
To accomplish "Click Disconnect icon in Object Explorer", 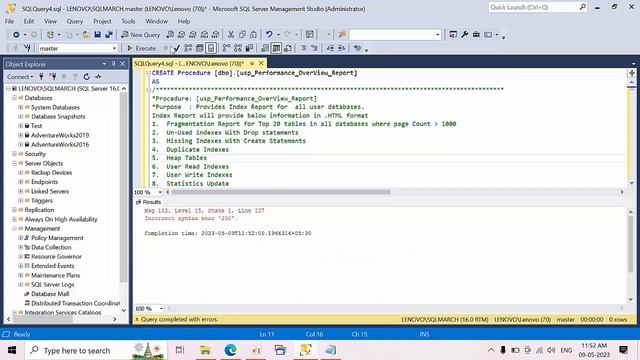I will (x=53, y=76).
